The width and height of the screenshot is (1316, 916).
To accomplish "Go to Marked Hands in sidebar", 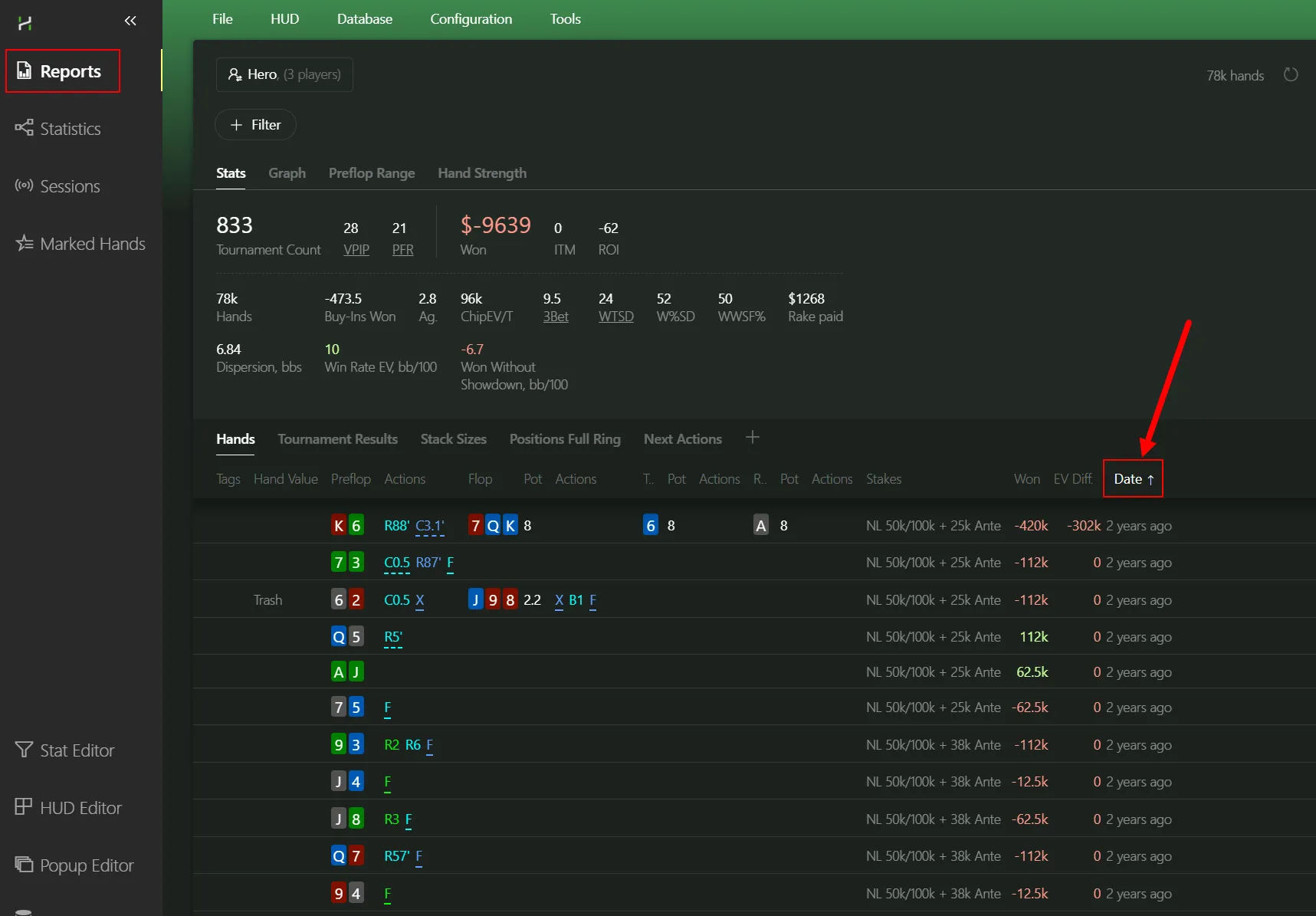I will pos(92,244).
